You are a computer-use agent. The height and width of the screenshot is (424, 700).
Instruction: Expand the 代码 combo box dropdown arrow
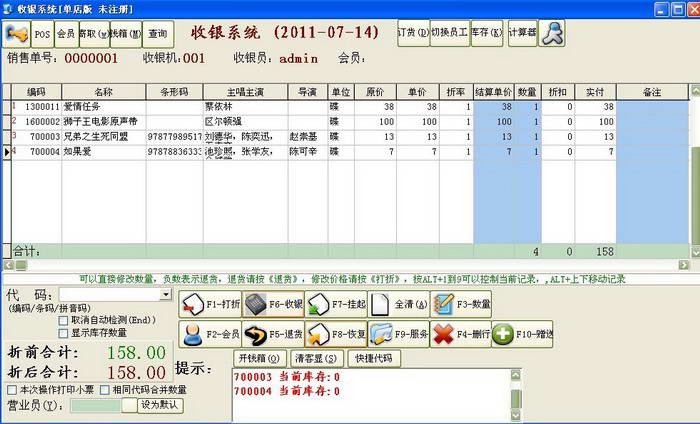click(166, 294)
